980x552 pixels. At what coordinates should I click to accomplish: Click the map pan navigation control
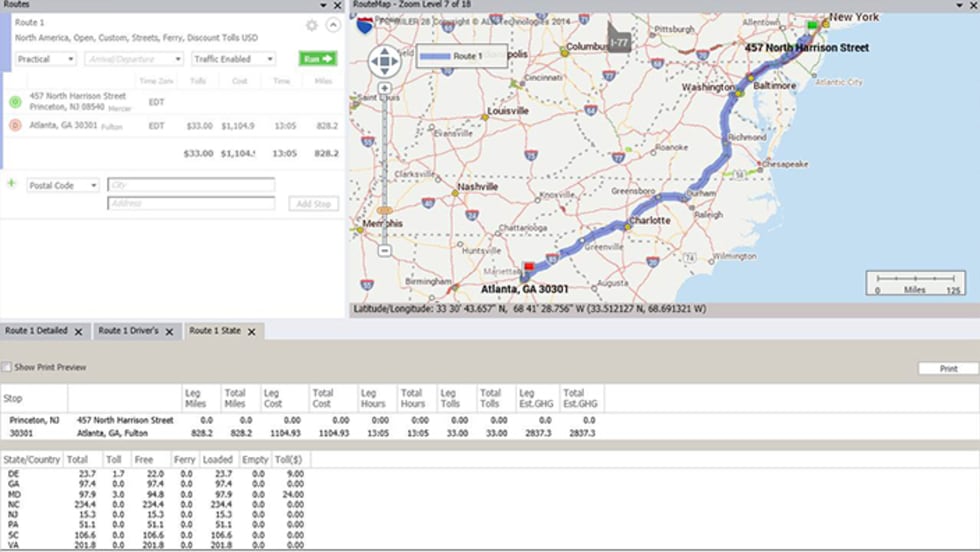(x=384, y=63)
